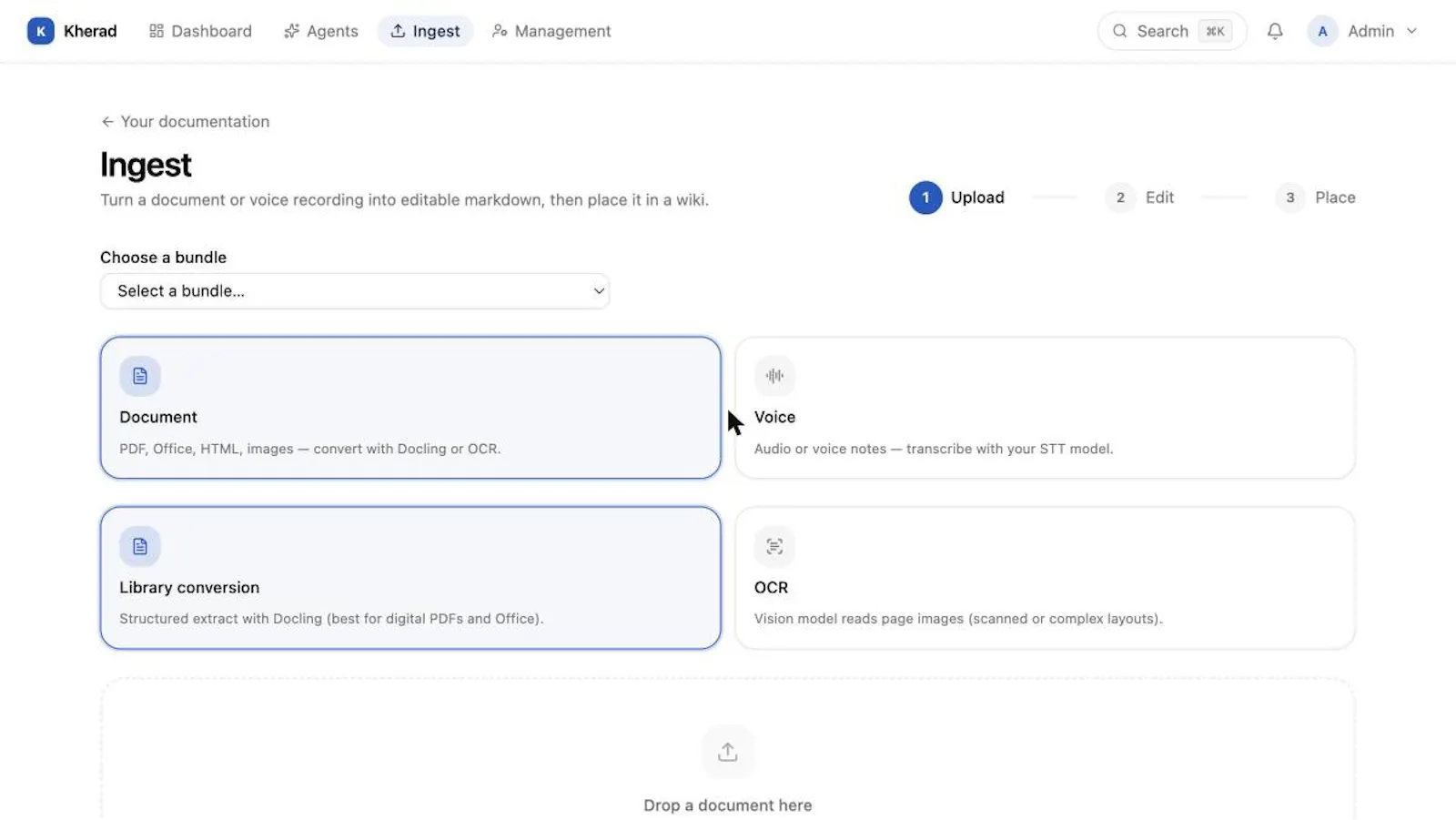The width and height of the screenshot is (1456, 820).
Task: Click the Ingest page heading
Action: (146, 165)
